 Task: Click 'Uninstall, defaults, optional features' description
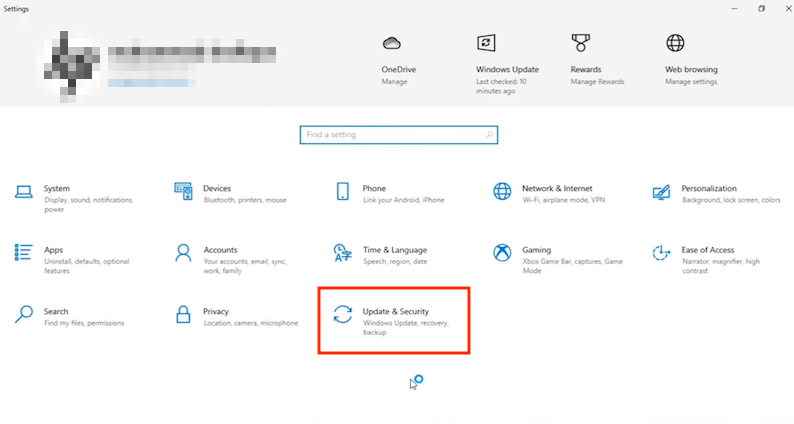coord(87,266)
